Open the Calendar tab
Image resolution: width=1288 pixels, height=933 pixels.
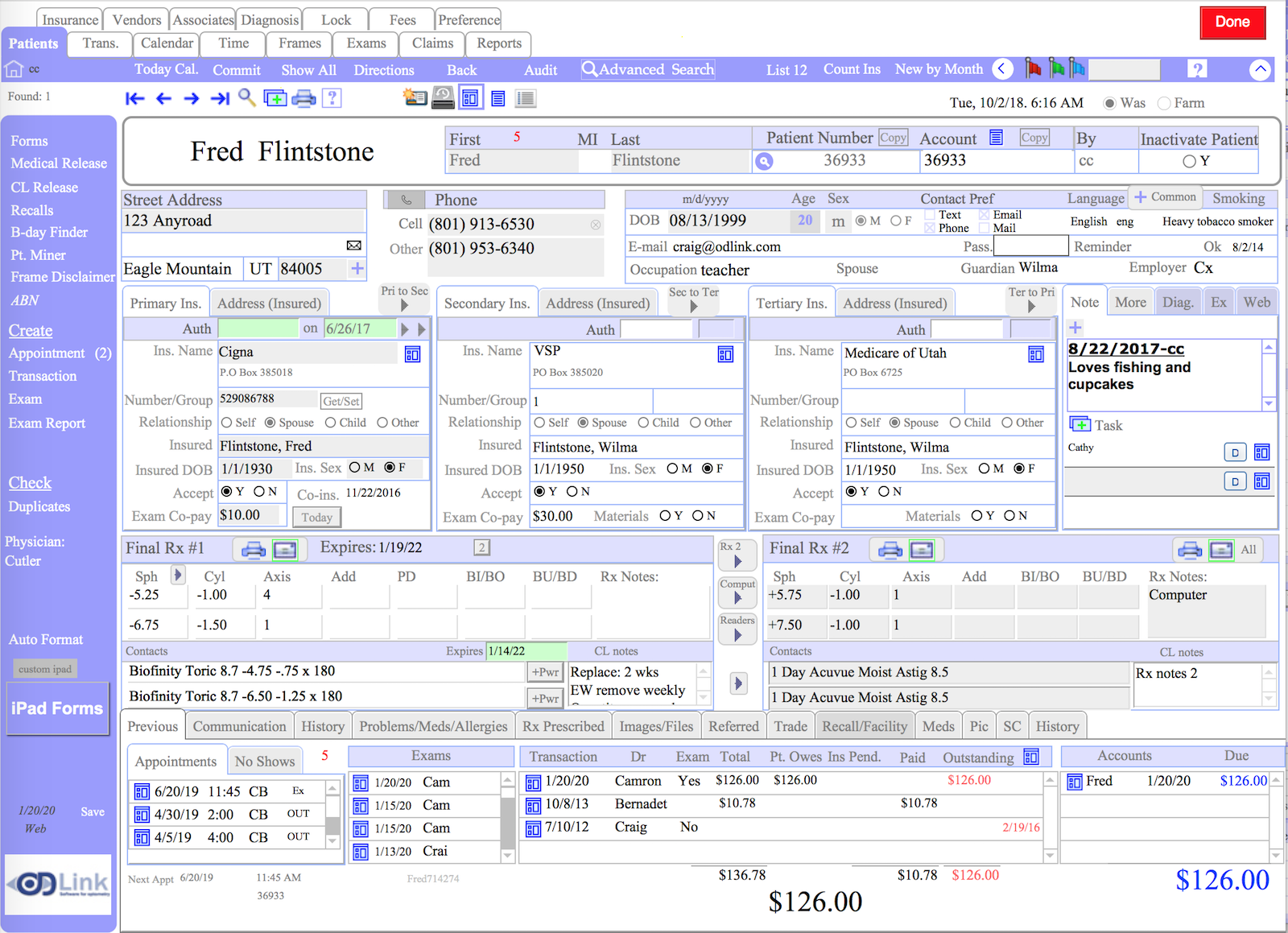pyautogui.click(x=167, y=43)
